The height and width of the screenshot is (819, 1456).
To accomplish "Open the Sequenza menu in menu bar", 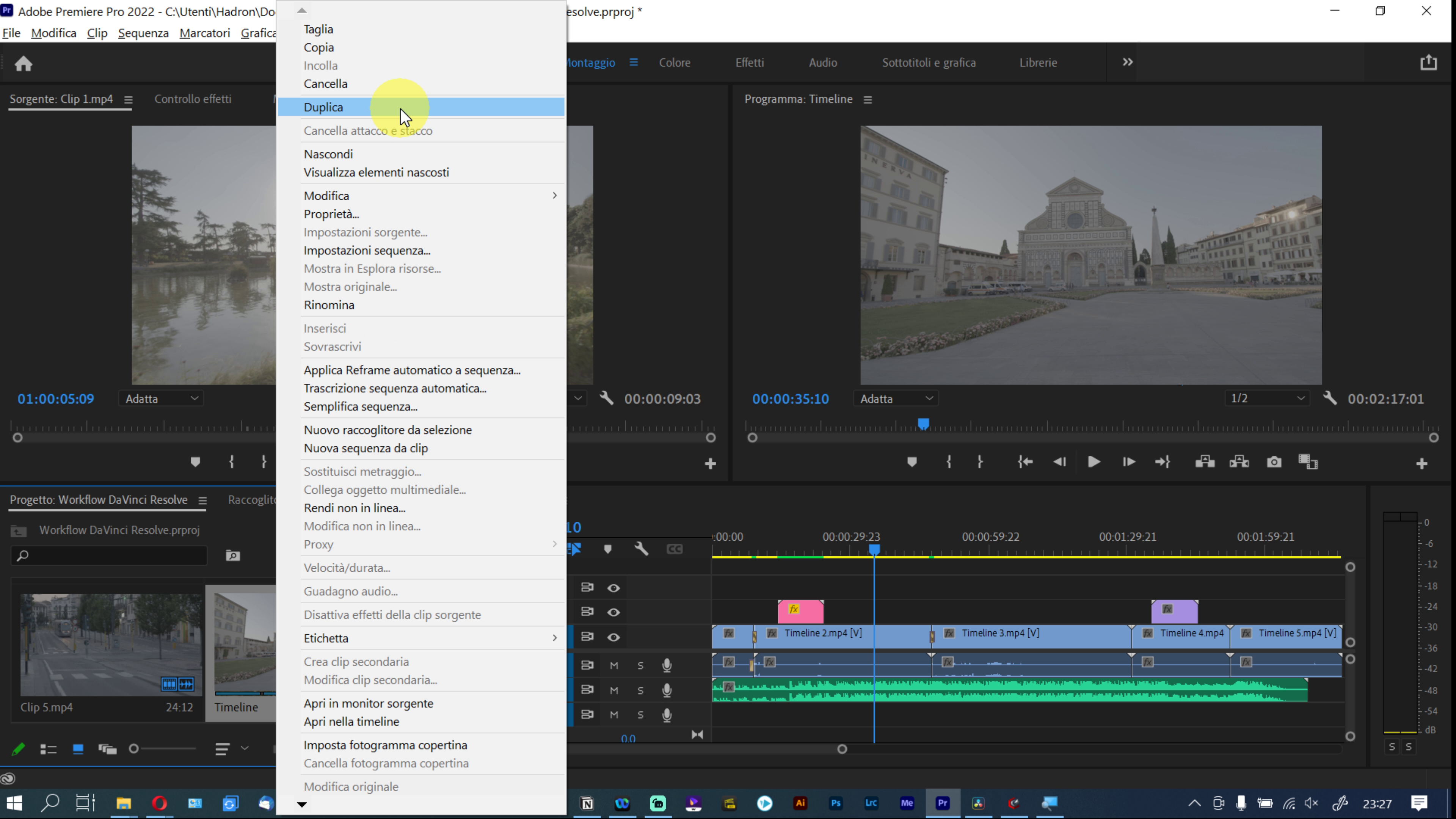I will click(x=143, y=33).
